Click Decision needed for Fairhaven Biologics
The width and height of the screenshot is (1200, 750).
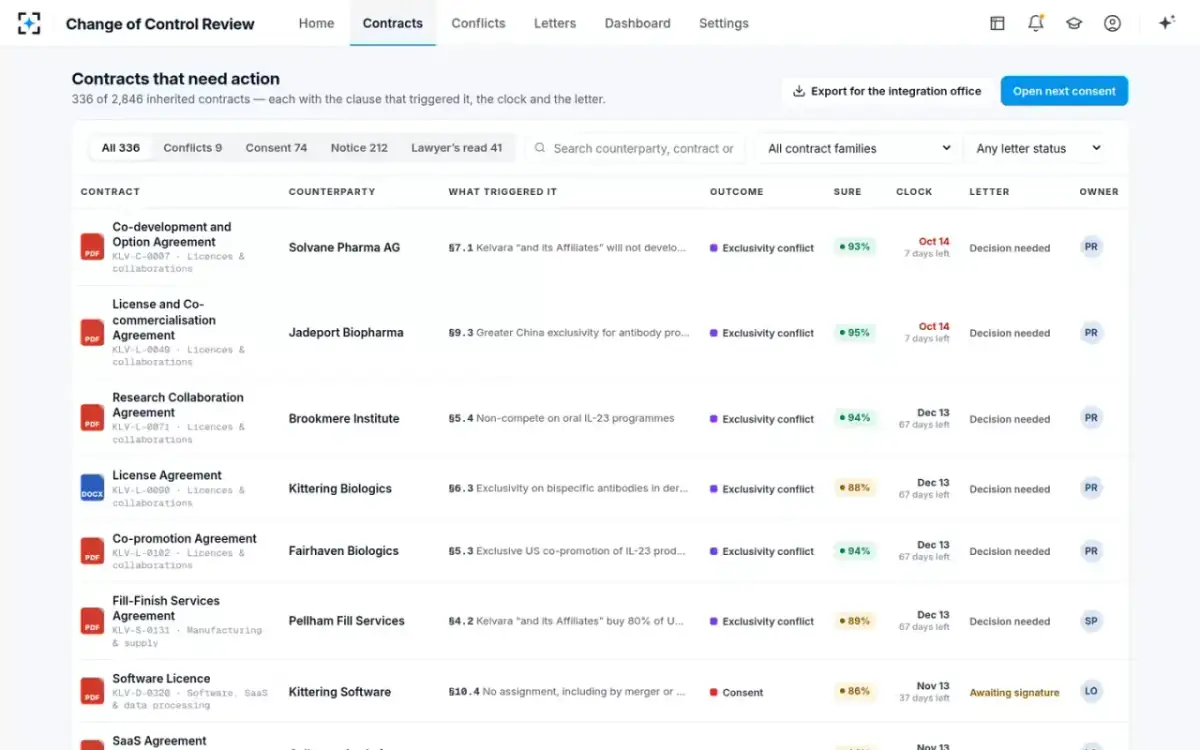coord(1010,551)
